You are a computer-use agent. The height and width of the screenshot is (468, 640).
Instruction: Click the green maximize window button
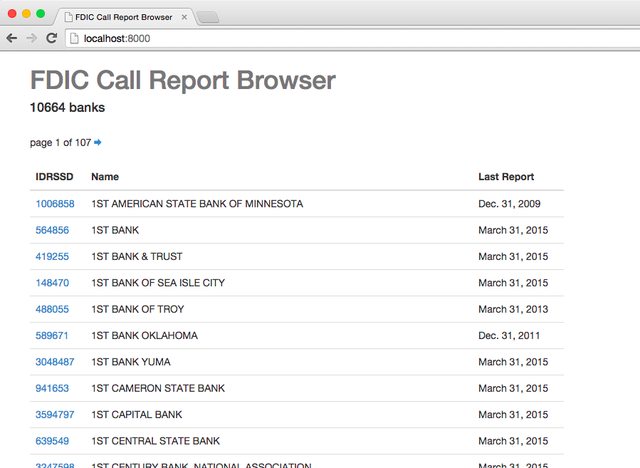coord(40,14)
